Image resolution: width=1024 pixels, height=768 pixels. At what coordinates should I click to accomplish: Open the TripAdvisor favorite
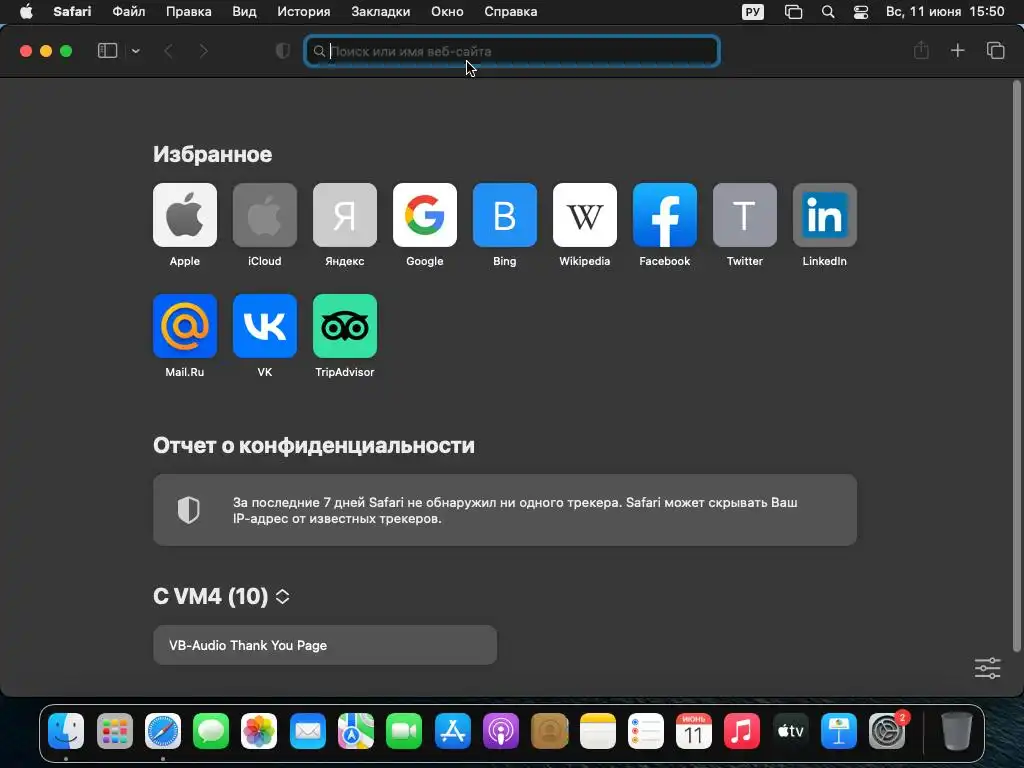(345, 326)
